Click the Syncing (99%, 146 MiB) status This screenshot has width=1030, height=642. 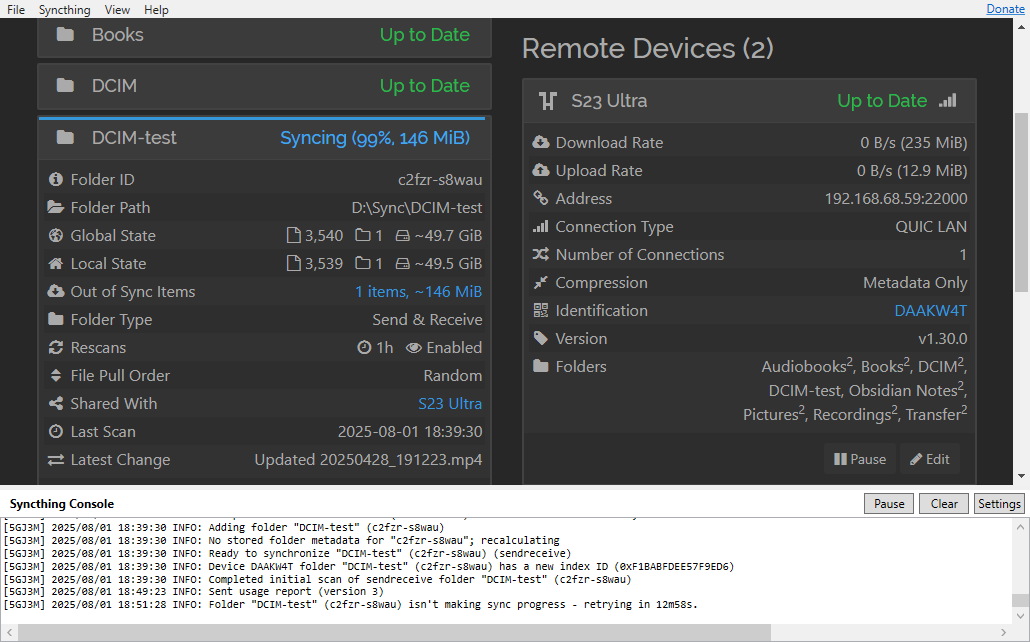pos(375,138)
